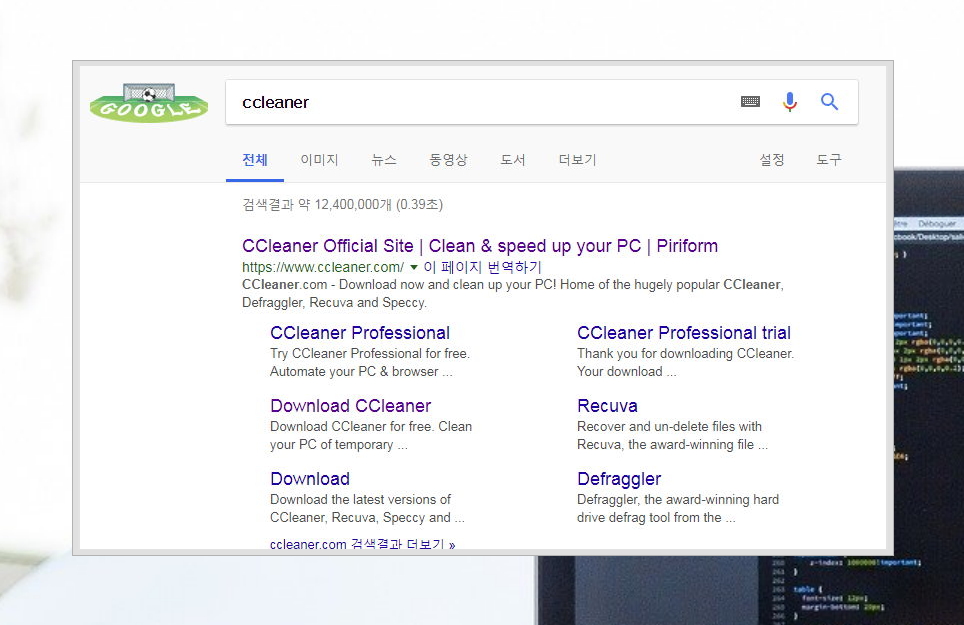Viewport: 964px width, 625px height.
Task: Switch to the 뉴스 tab
Action: point(384,160)
